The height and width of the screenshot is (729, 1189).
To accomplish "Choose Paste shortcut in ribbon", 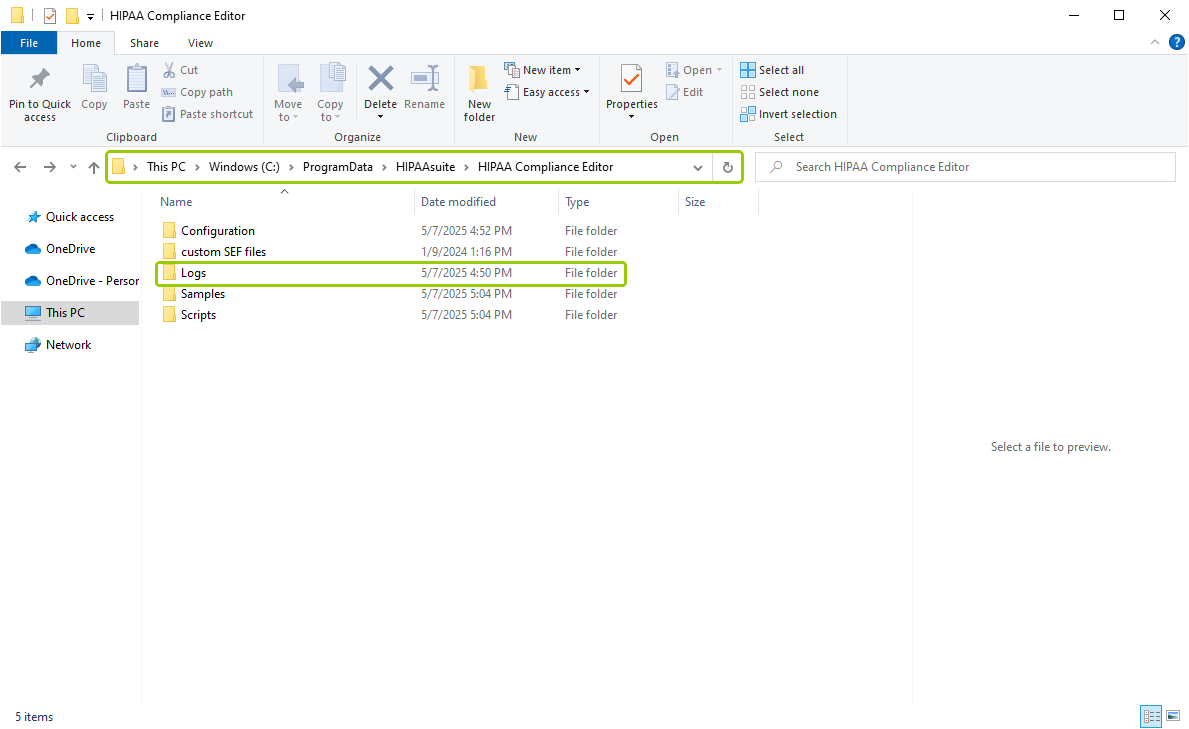I will pyautogui.click(x=208, y=114).
